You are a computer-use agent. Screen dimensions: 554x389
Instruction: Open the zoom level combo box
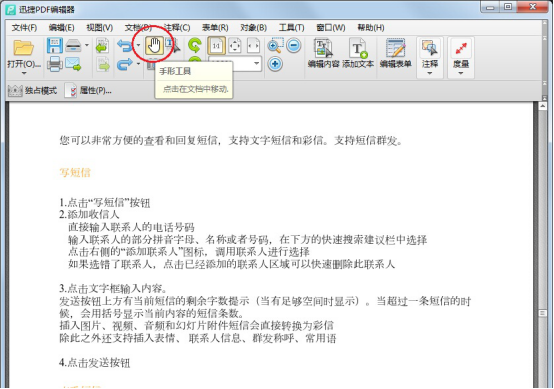[235, 64]
